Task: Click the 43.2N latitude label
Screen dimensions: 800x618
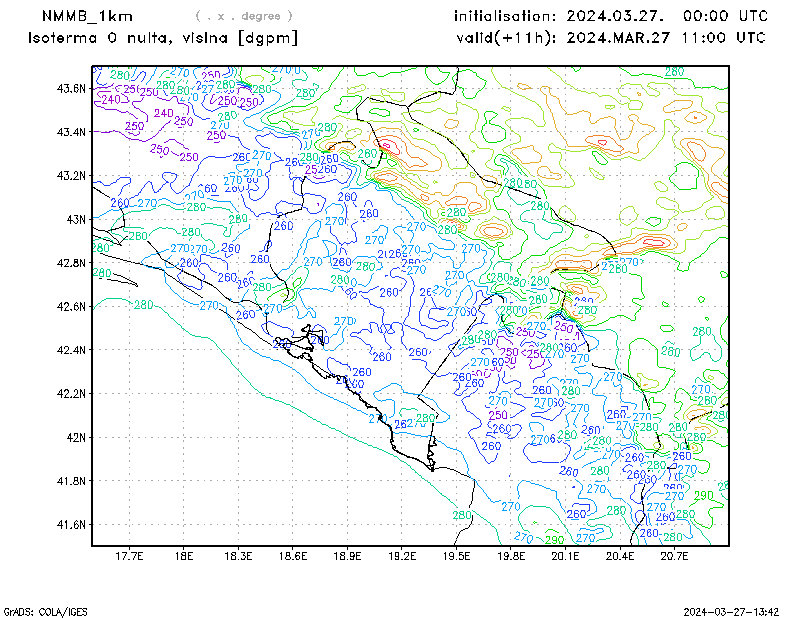Action: point(71,176)
